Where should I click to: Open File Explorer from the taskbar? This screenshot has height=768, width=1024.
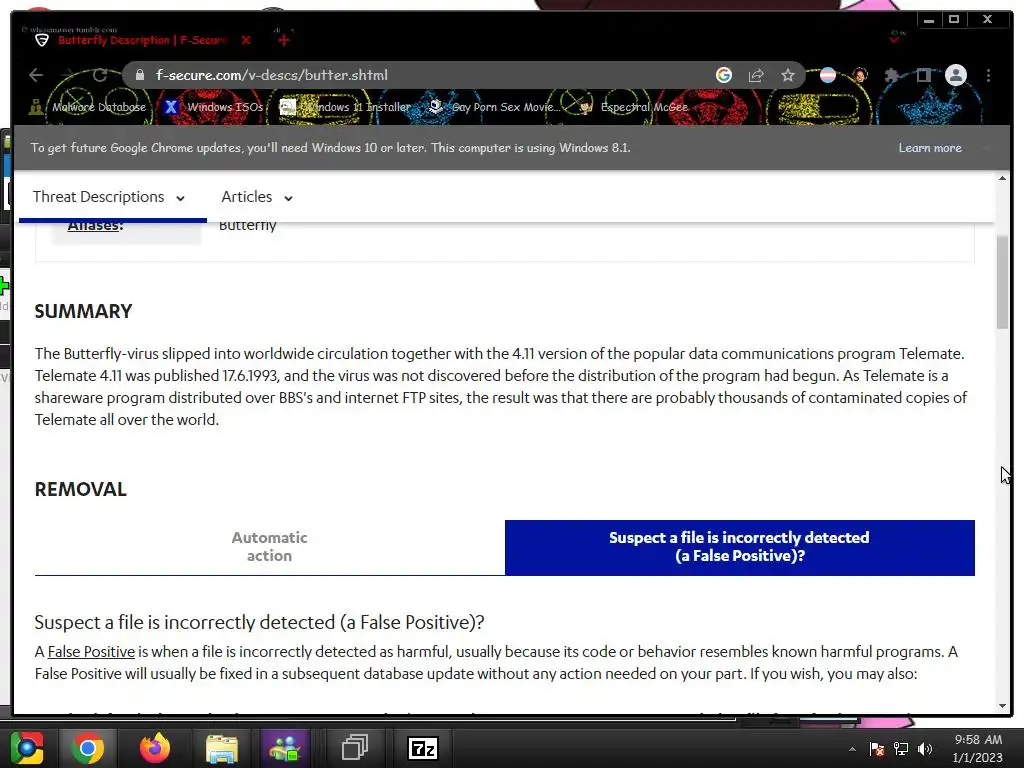(221, 748)
